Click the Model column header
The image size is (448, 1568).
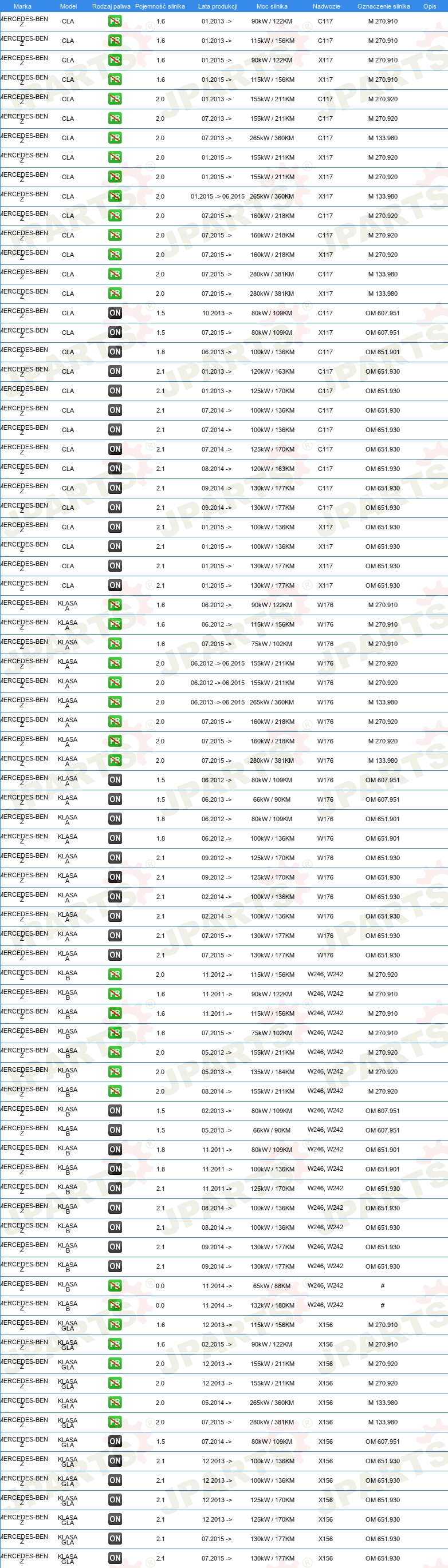[x=68, y=6]
